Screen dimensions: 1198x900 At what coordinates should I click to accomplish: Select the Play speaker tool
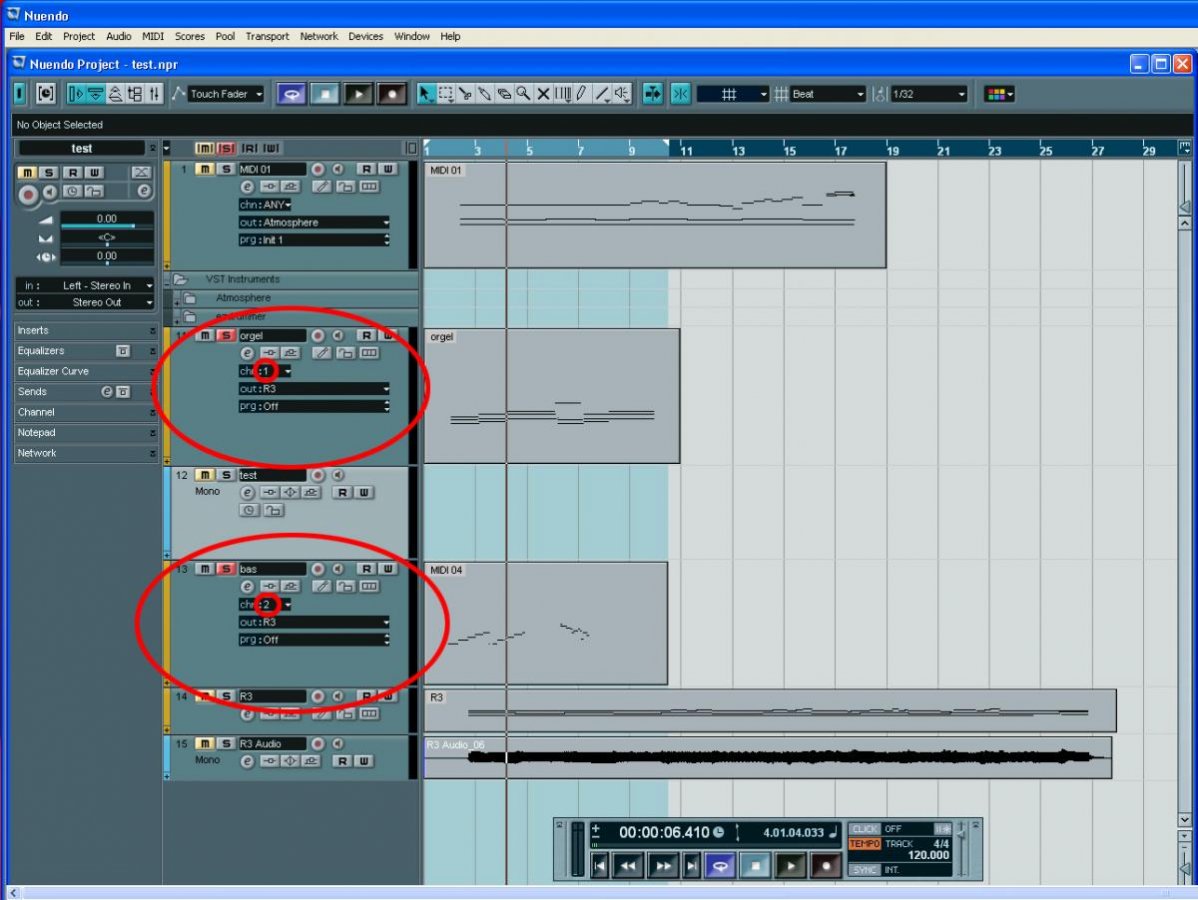(622, 94)
